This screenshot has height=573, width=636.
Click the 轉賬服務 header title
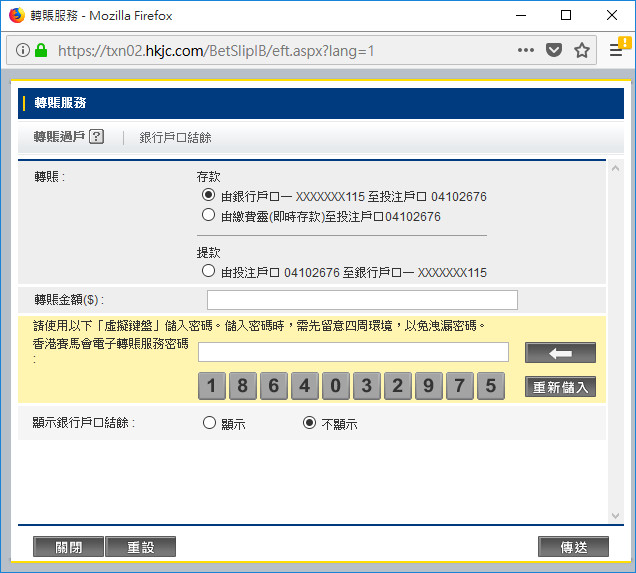coord(60,103)
